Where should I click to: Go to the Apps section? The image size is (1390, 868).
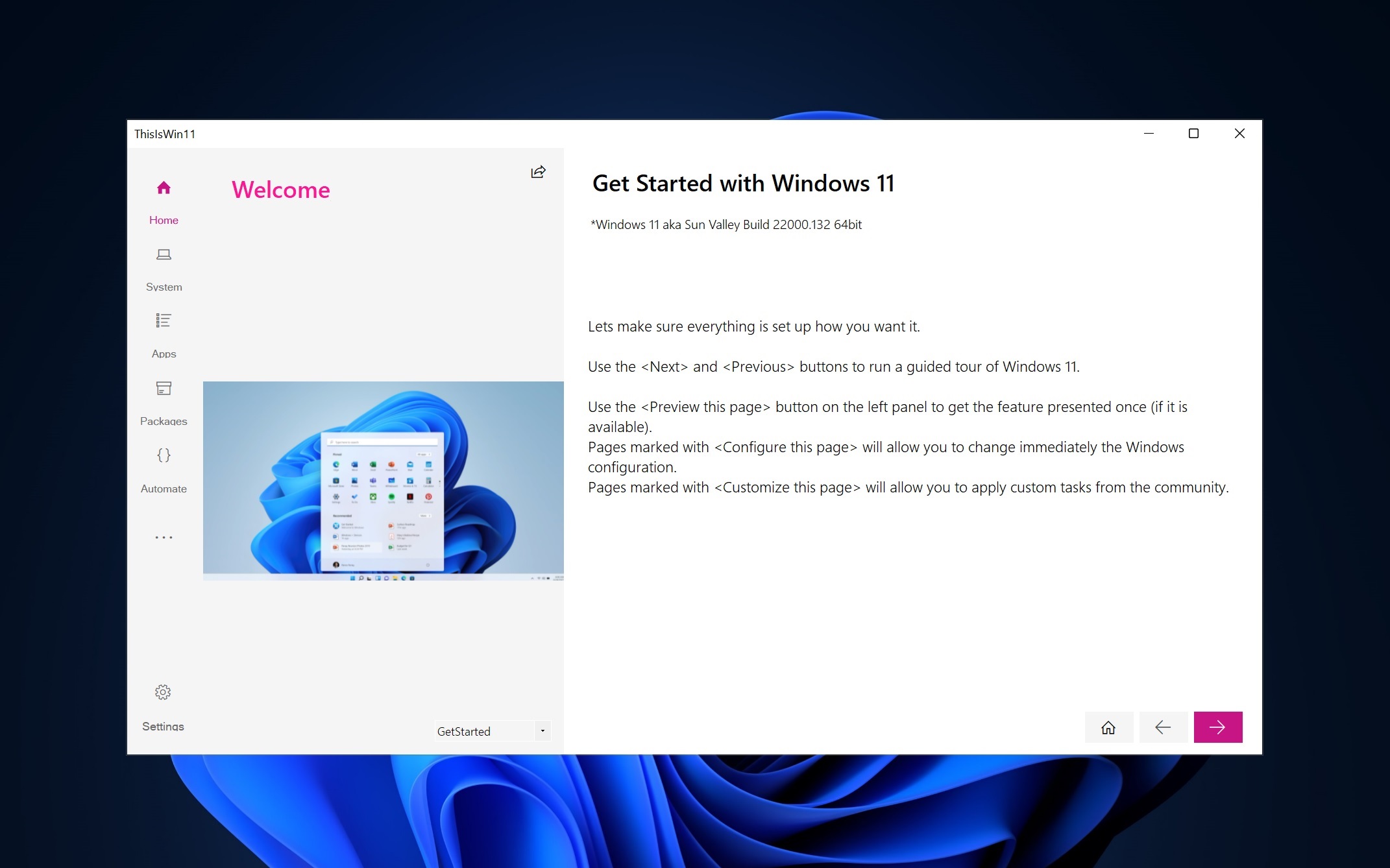click(164, 336)
